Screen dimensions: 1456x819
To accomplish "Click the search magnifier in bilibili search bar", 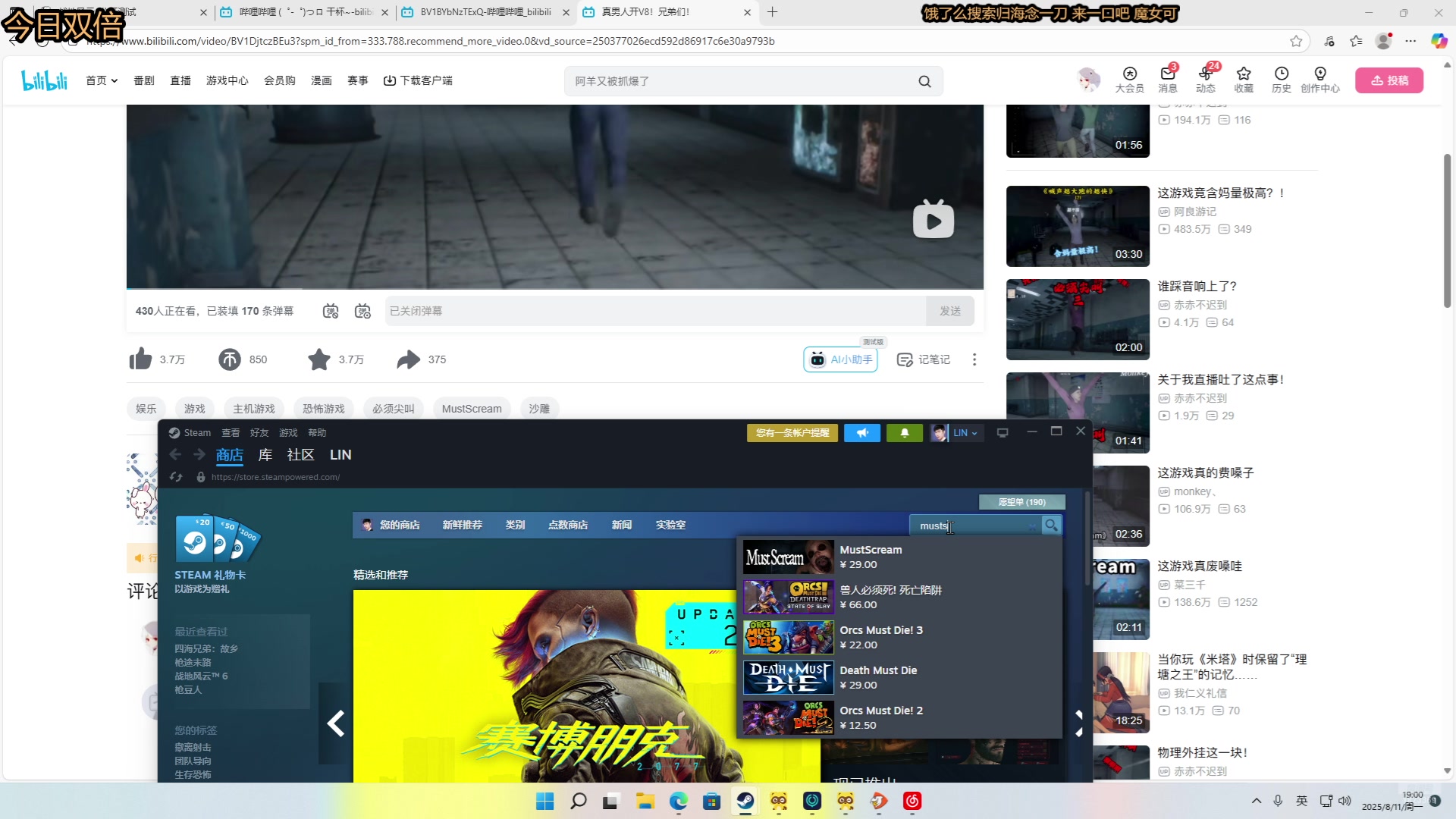I will click(x=924, y=81).
